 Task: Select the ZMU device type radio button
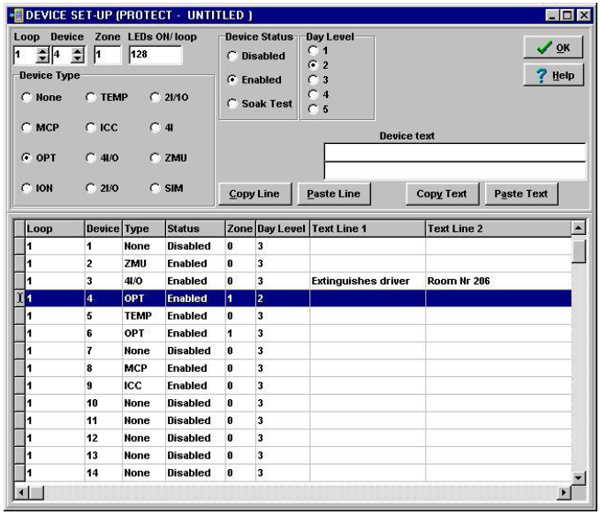(156, 158)
